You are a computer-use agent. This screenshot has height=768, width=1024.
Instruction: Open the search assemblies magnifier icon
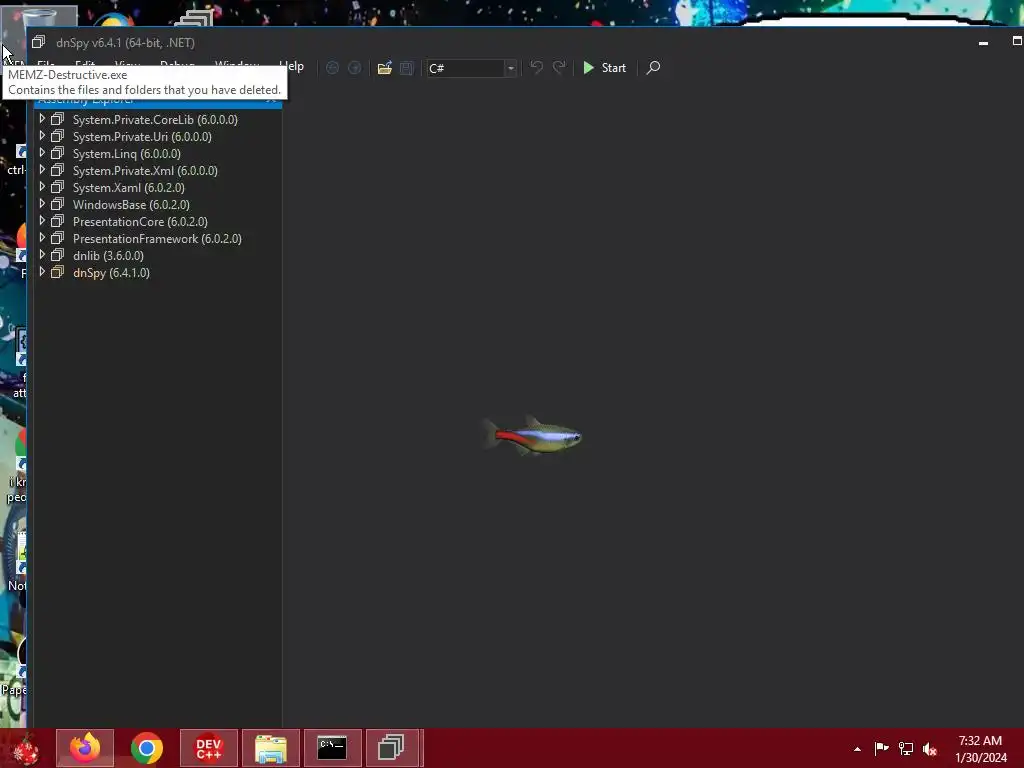click(x=653, y=67)
